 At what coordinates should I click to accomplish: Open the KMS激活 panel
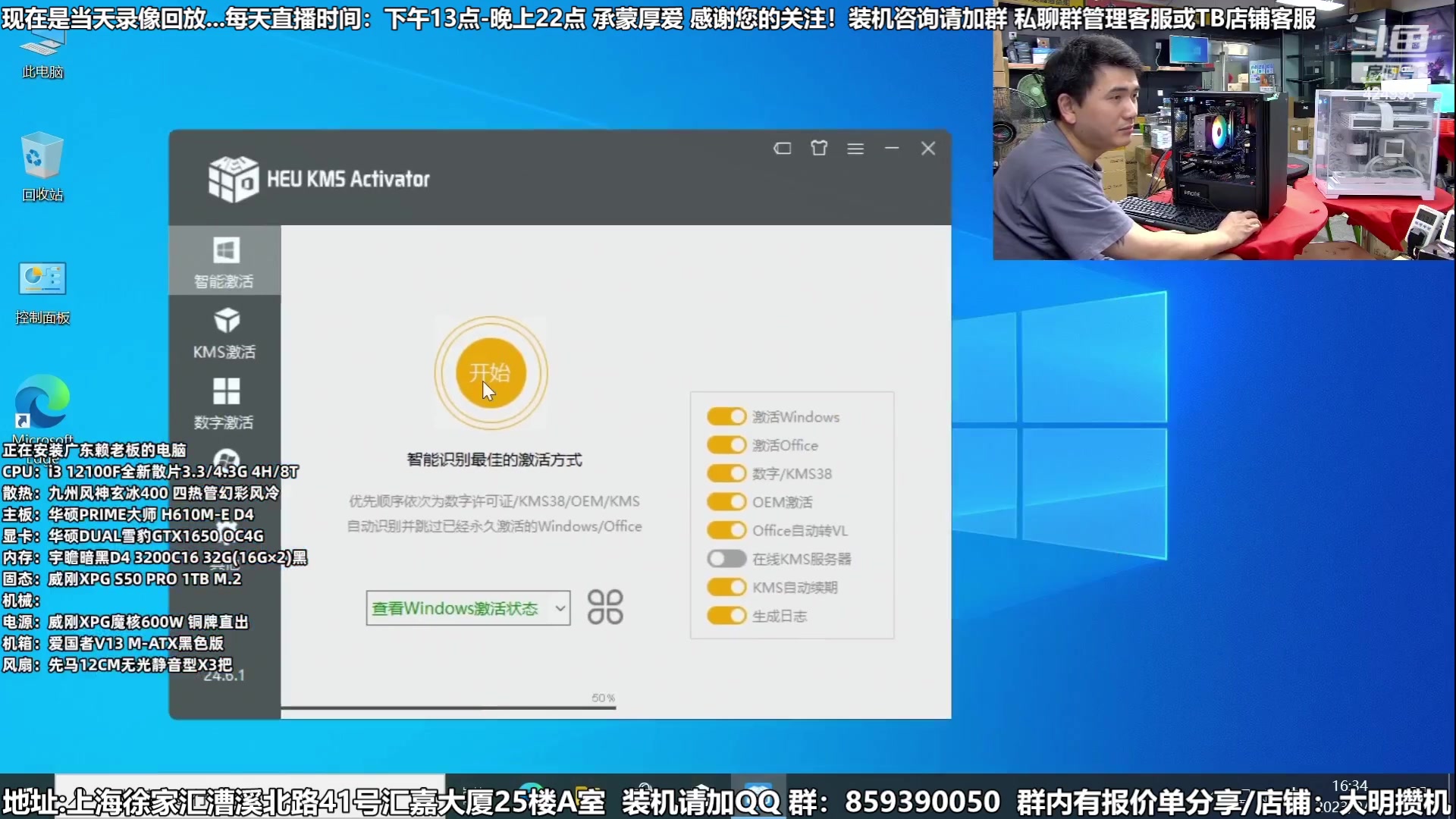(224, 331)
